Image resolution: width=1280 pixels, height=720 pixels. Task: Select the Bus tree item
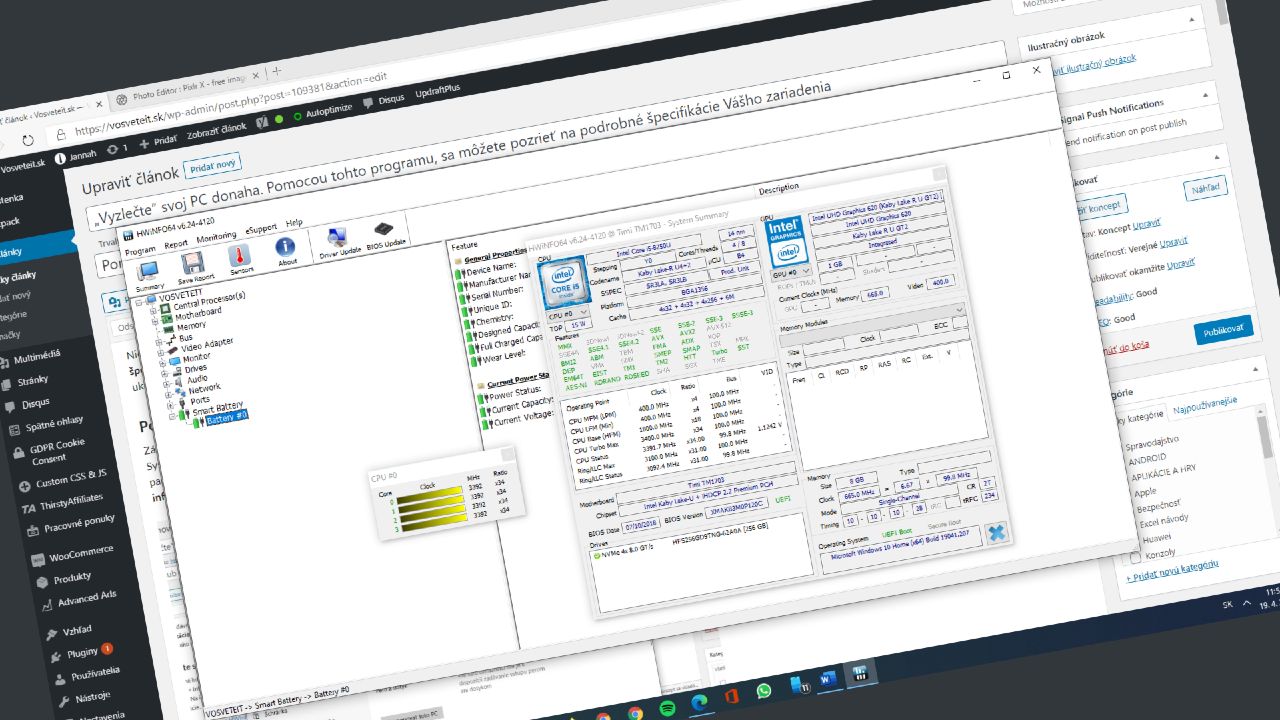[x=187, y=338]
